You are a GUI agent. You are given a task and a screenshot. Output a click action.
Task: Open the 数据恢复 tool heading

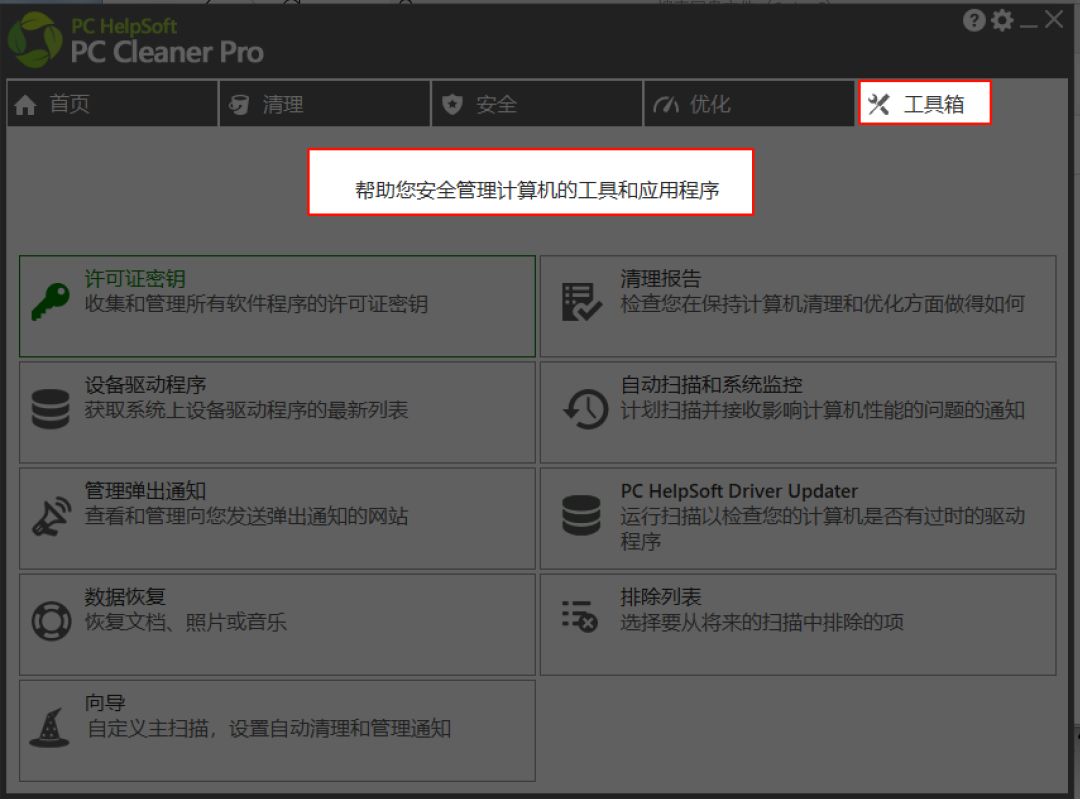tap(125, 596)
